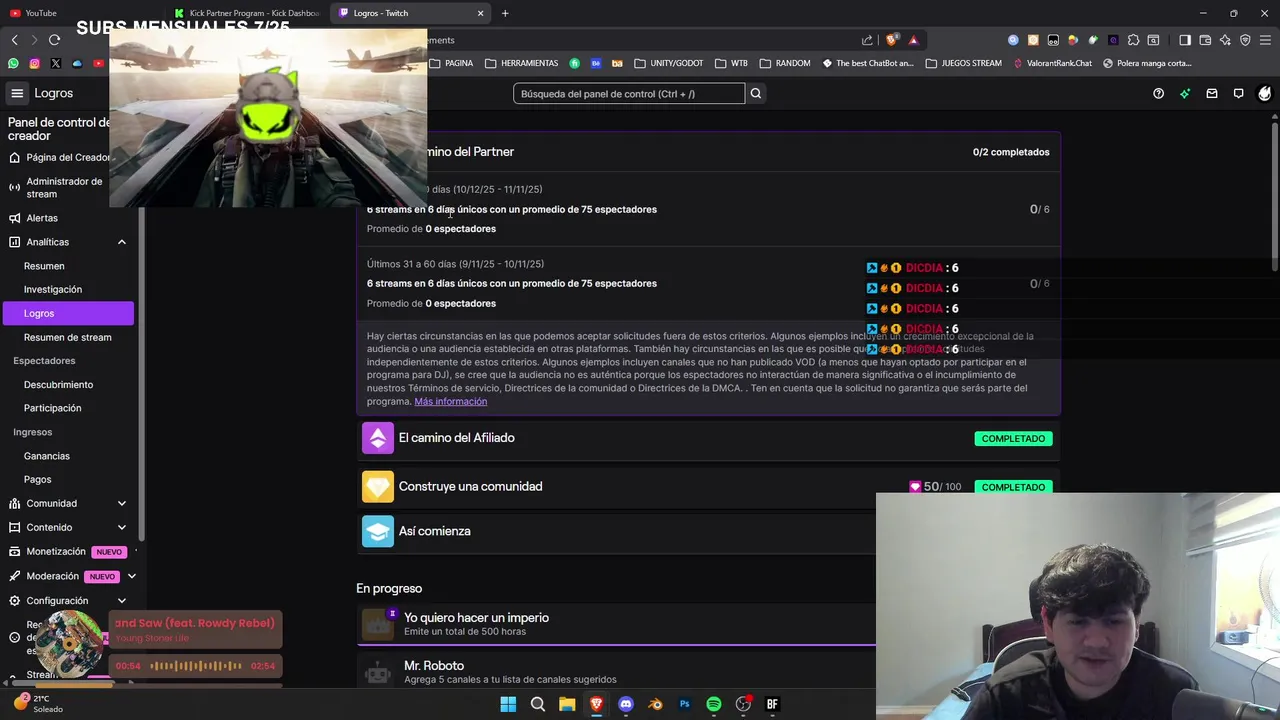Click the Administrador de stream icon
1280x720 pixels.
[x=14, y=188]
